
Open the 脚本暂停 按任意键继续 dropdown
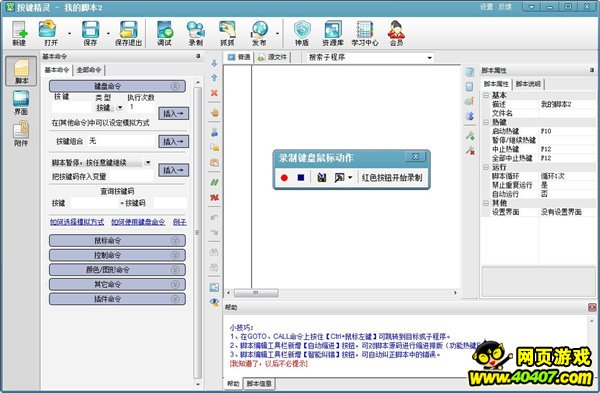(148, 163)
